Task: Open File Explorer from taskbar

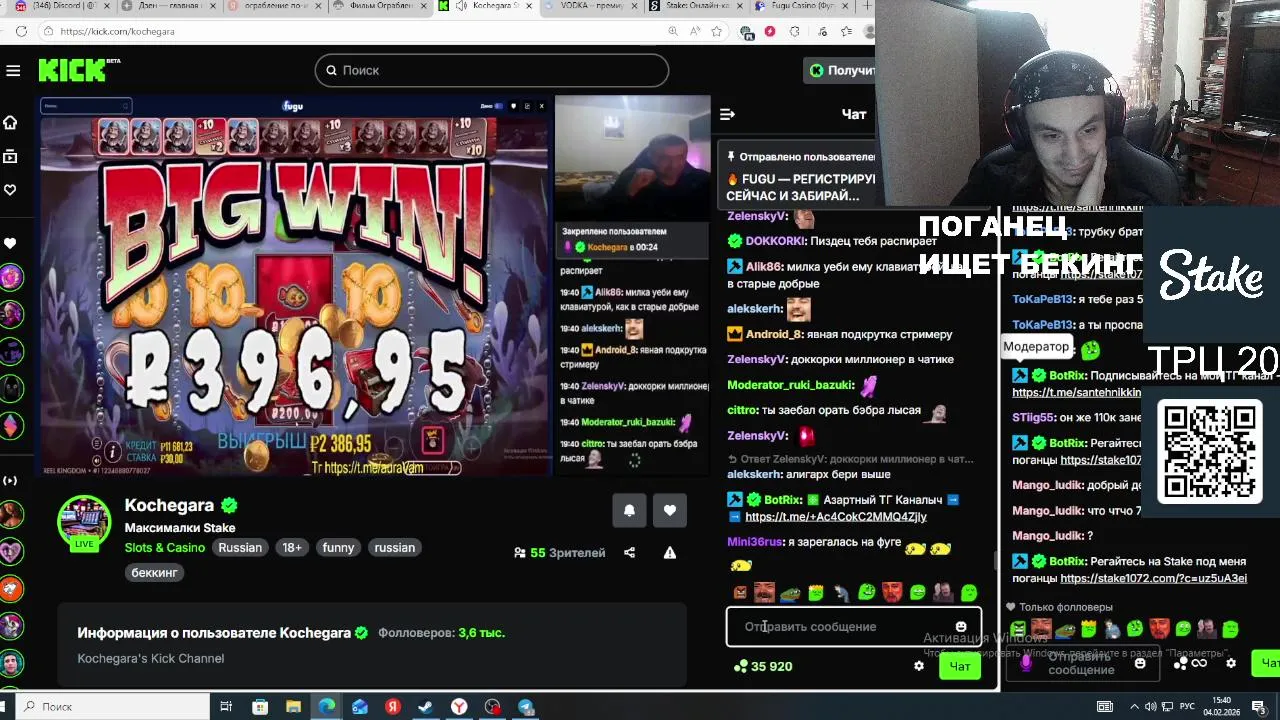Action: pos(293,707)
